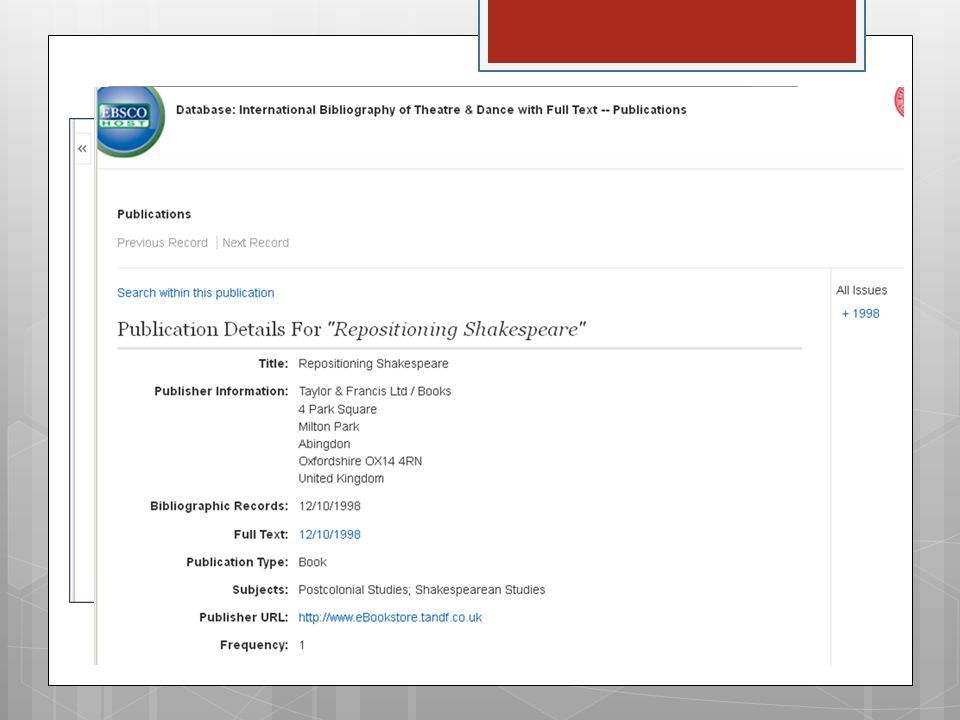
Task: Go to Previous Record
Action: click(162, 242)
